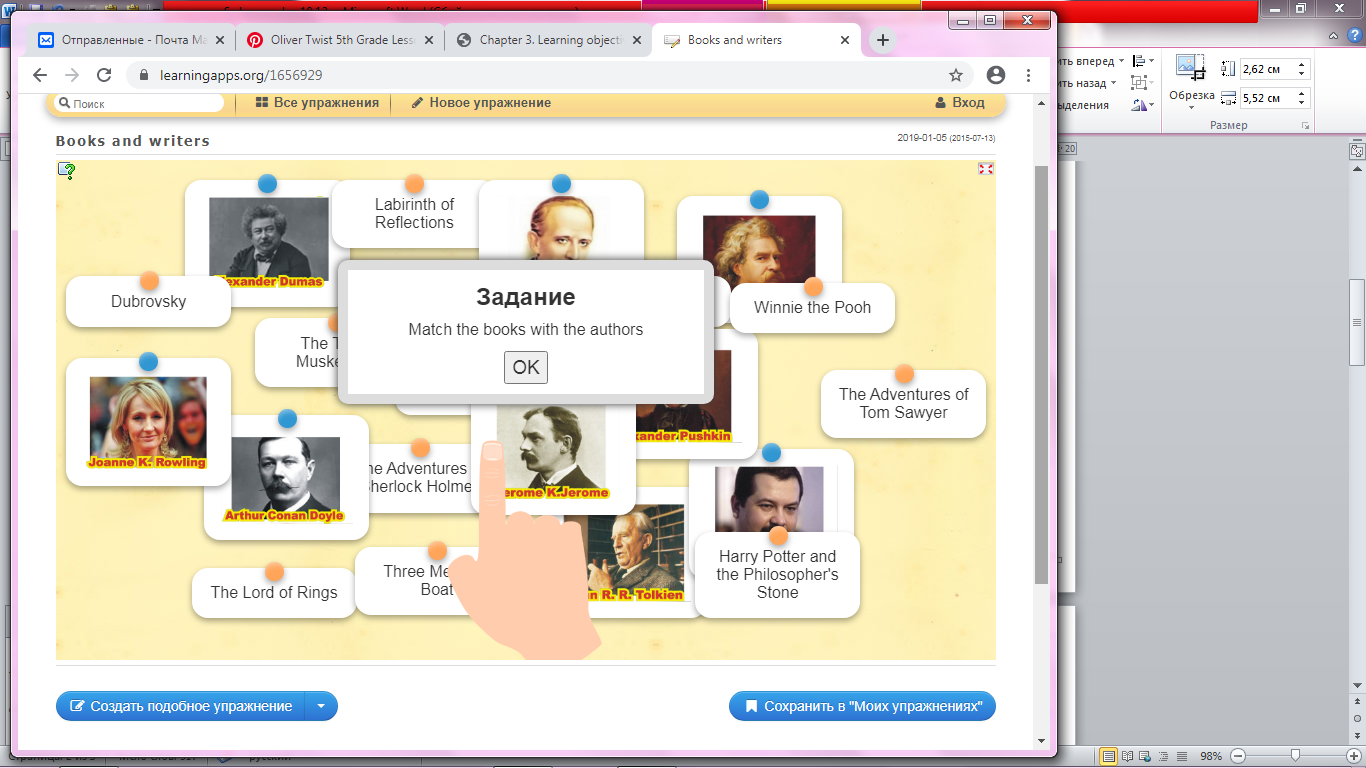Open Word's rotate objects dropdown
1366x768 pixels.
coord(1141,105)
